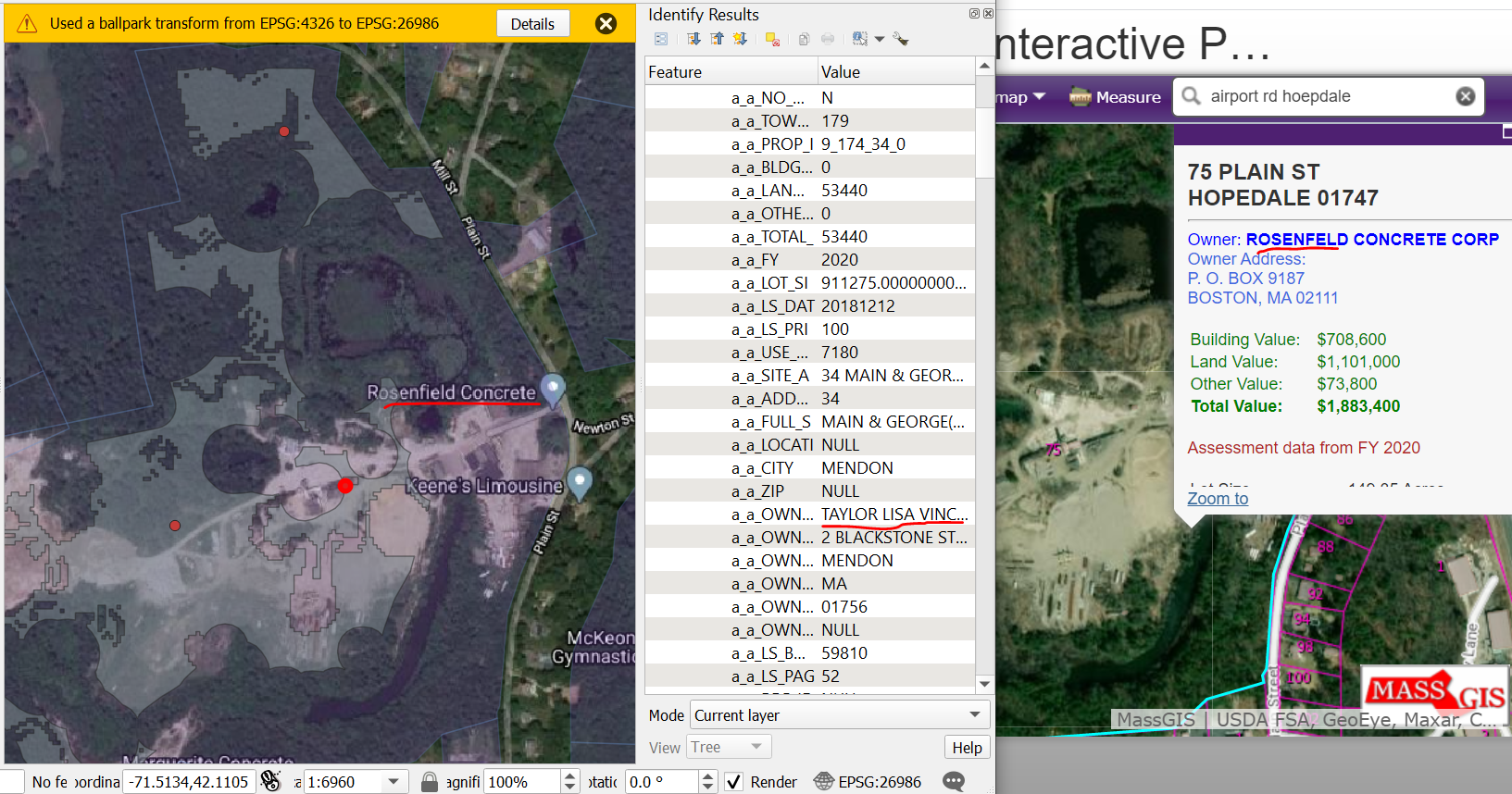Click the magnifier spin arrows
Screen dimensions: 1512x794
click(x=570, y=782)
